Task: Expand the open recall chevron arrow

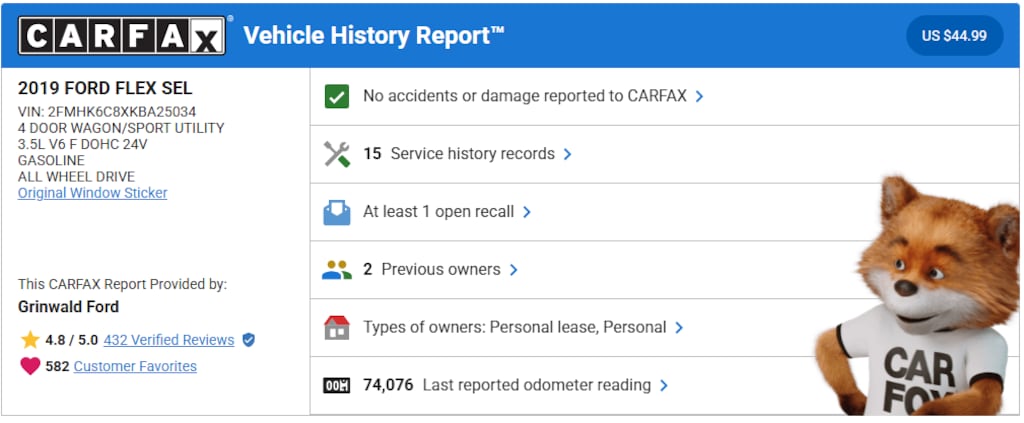Action: (x=527, y=212)
